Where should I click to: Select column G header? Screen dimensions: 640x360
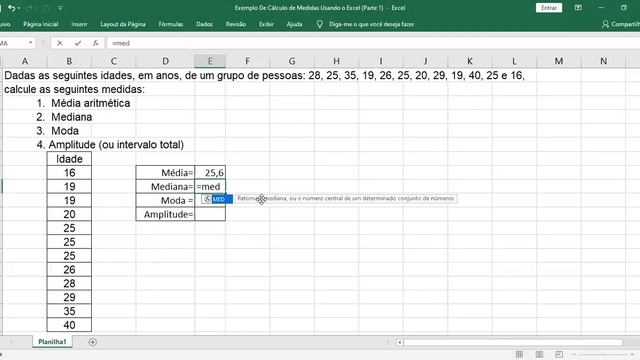pyautogui.click(x=292, y=61)
